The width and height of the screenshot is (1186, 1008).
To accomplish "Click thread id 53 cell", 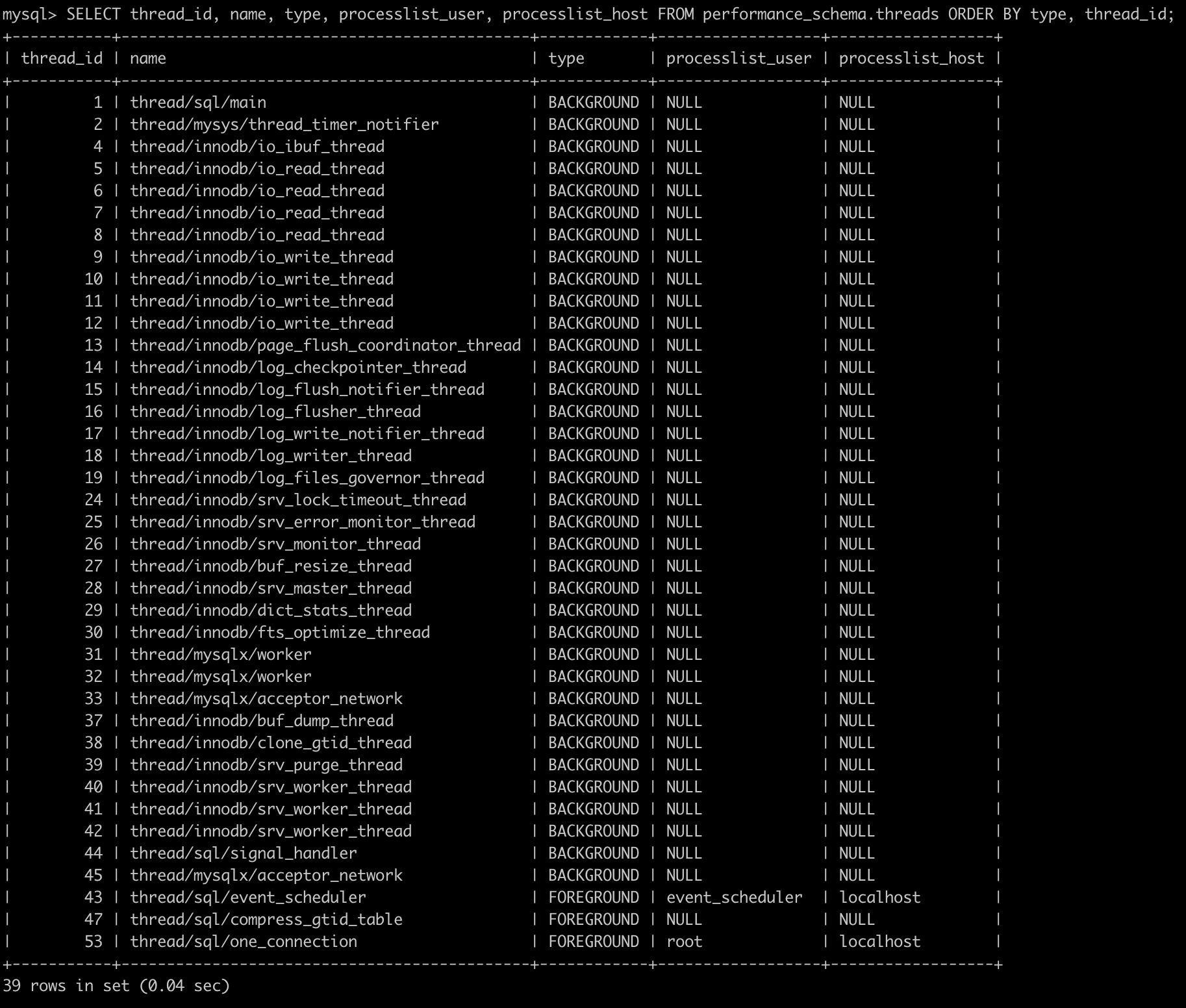I will coord(94,942).
